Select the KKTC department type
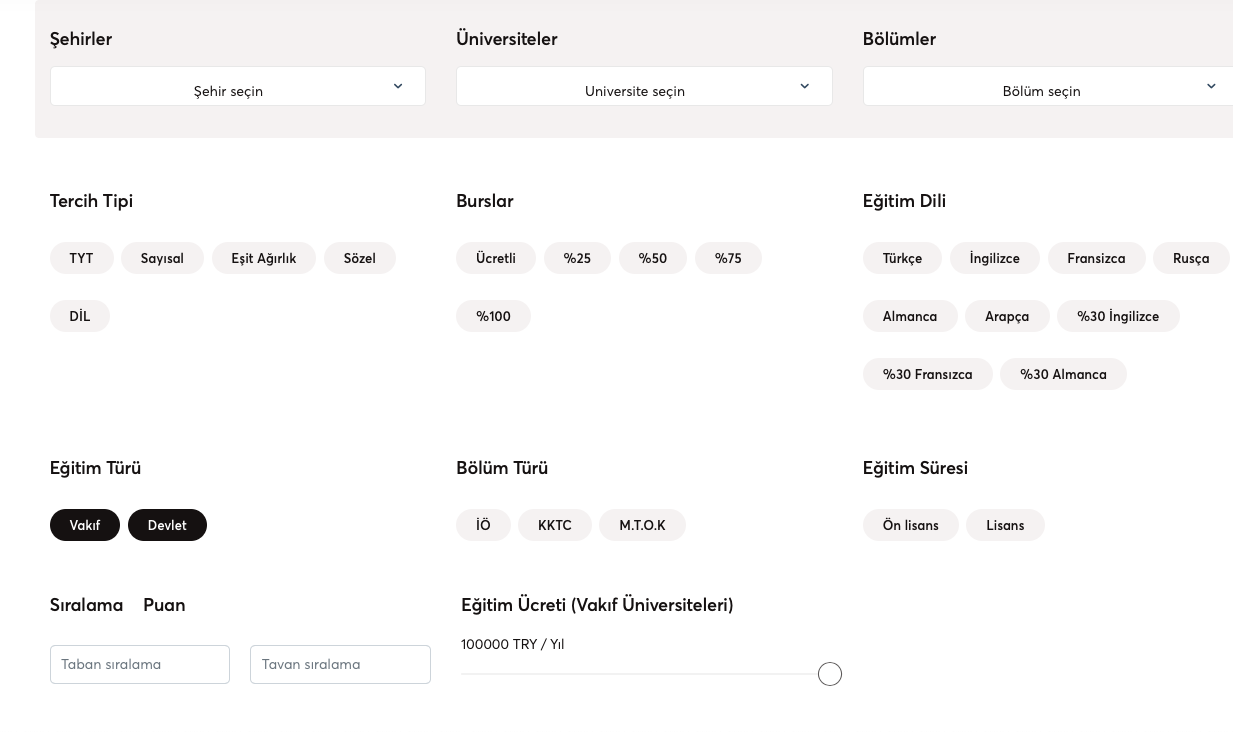 (554, 525)
